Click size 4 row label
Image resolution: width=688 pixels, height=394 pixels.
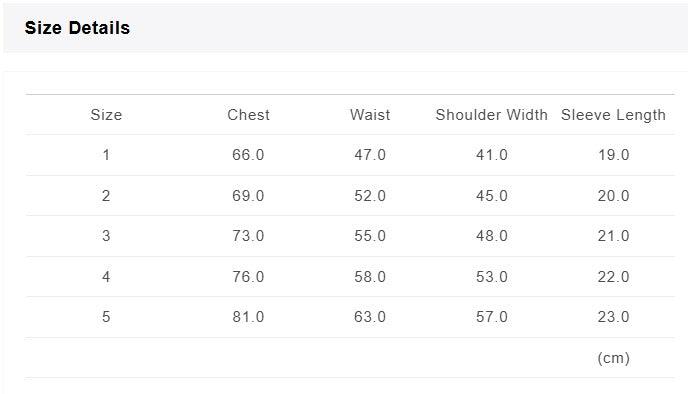(x=106, y=277)
